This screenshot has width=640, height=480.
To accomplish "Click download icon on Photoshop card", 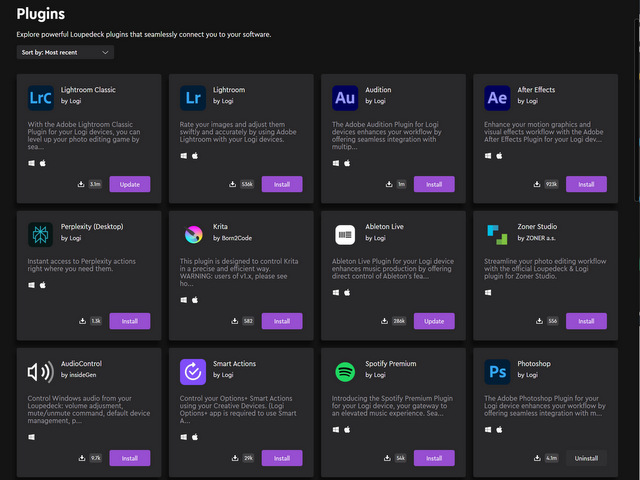I will 537,458.
